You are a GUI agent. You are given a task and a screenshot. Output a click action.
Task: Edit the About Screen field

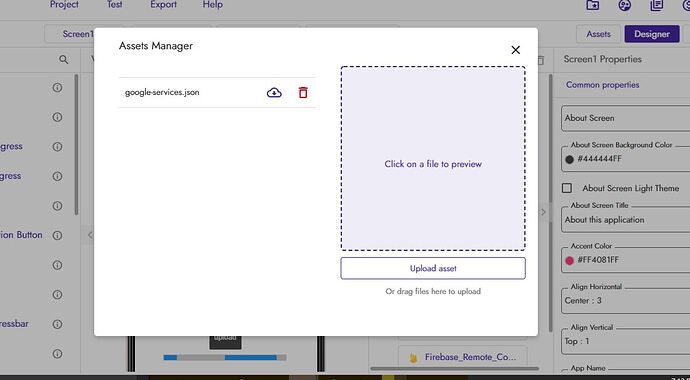point(625,118)
